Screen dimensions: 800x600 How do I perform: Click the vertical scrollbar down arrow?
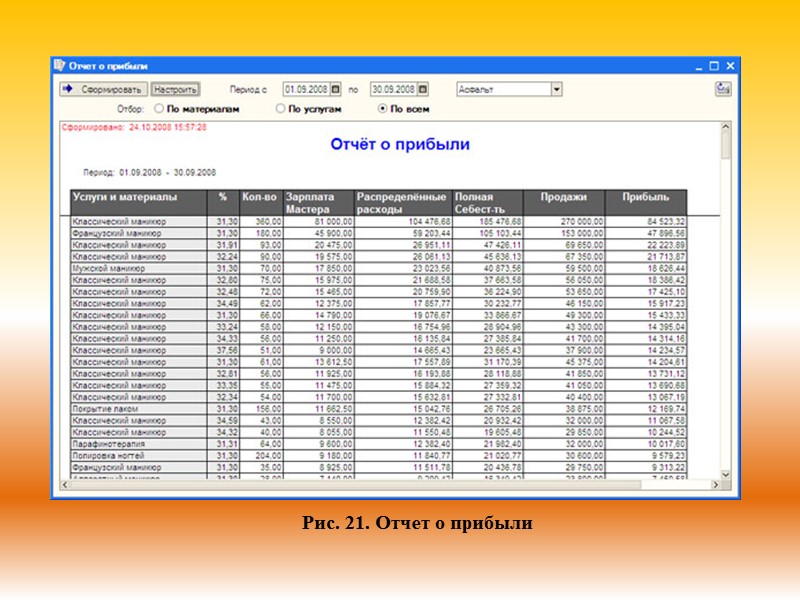726,474
